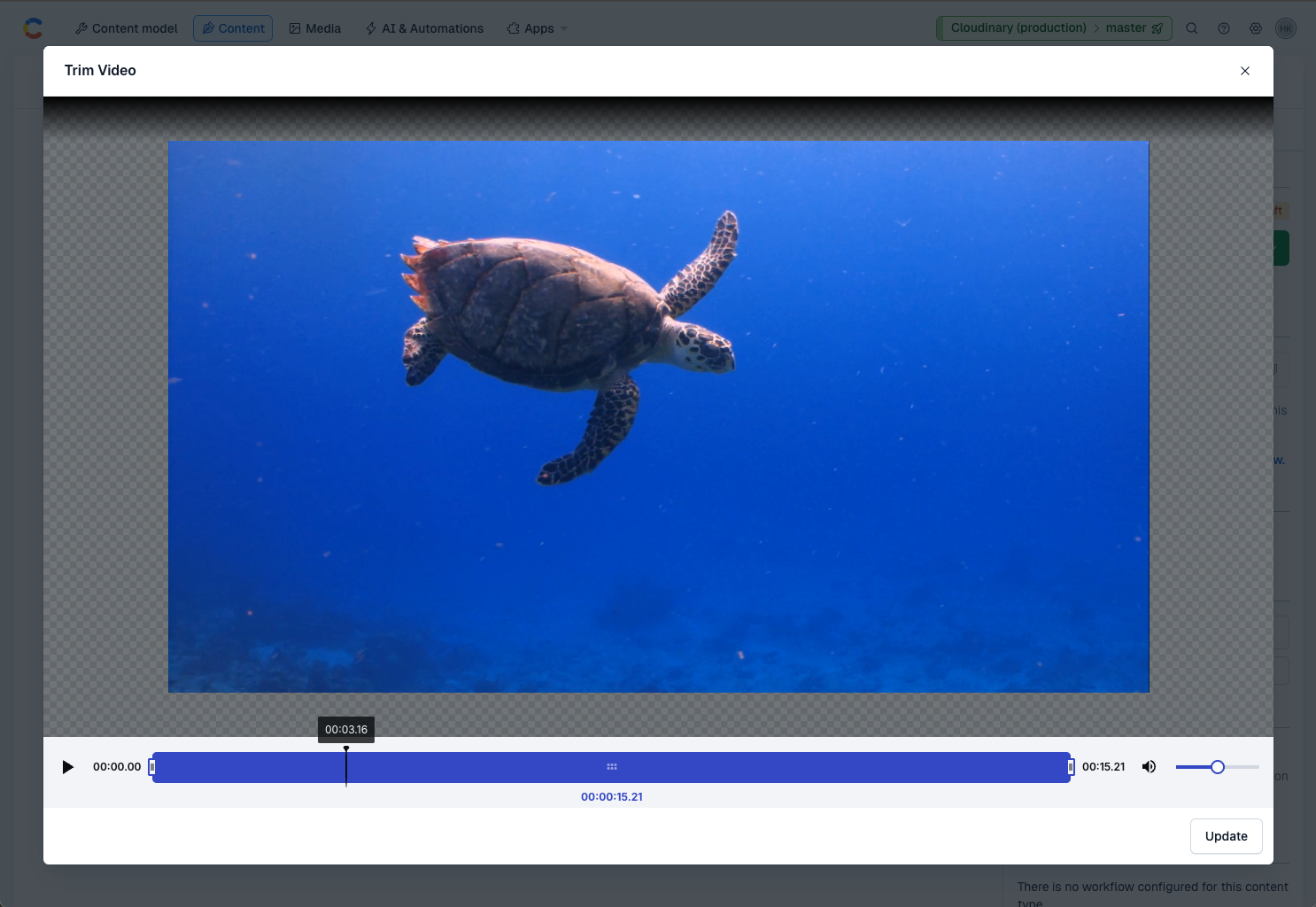Expand the Apps dropdown menu
The width and height of the screenshot is (1316, 907).
pyautogui.click(x=538, y=28)
